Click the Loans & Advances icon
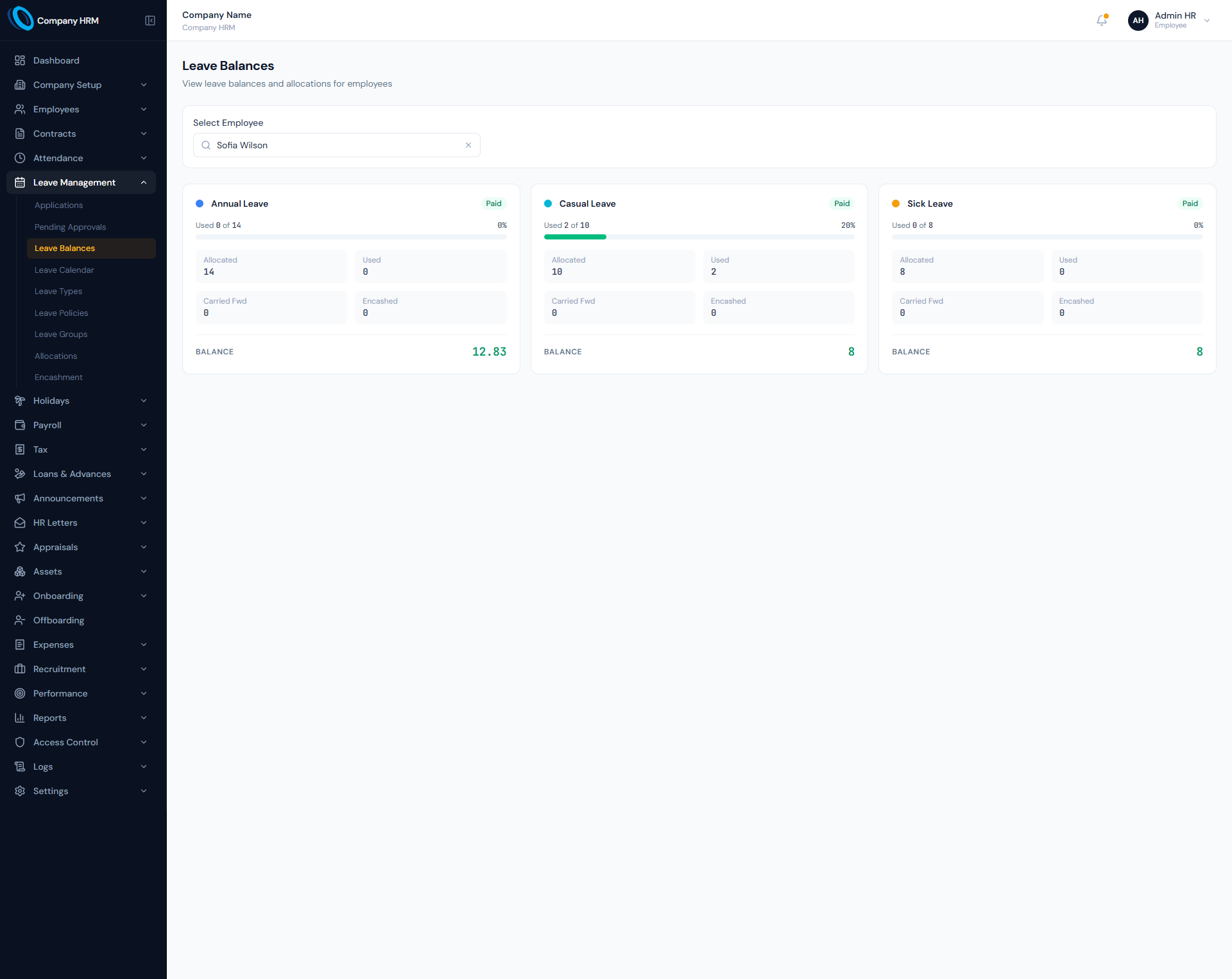The image size is (1232, 979). [20, 474]
